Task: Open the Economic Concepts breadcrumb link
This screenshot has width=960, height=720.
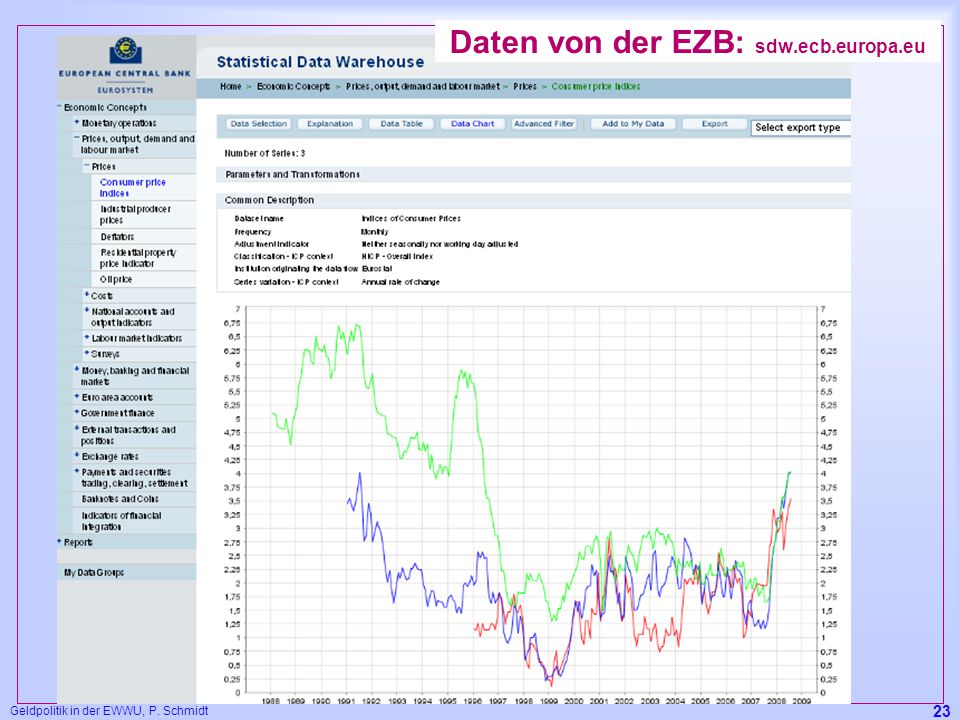Action: click(x=293, y=86)
